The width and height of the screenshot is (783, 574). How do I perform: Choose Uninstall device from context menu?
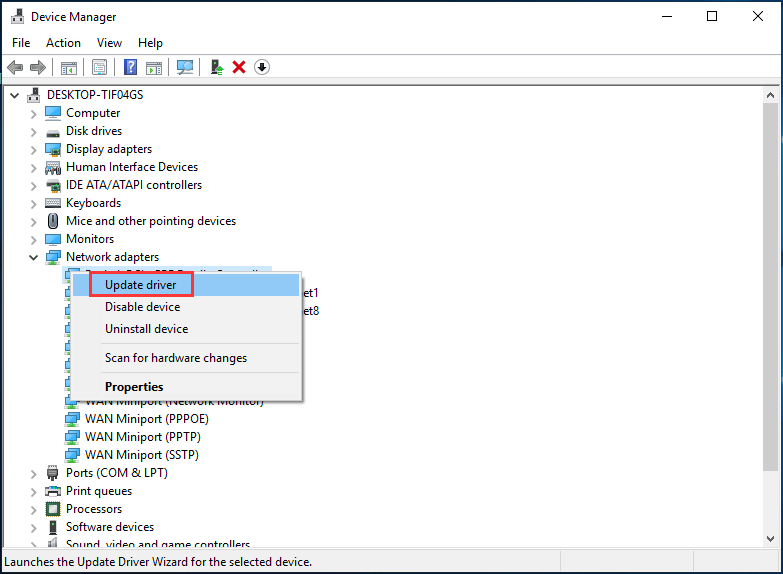186,329
